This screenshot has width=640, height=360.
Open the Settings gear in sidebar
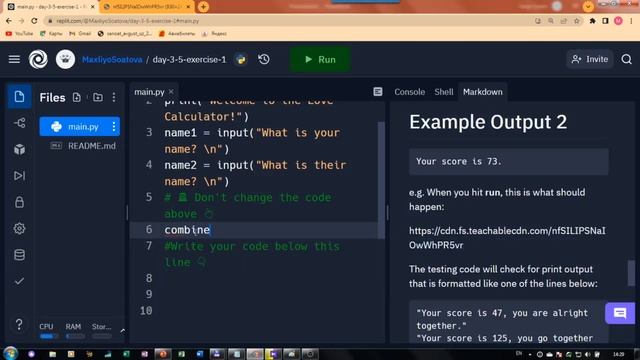[19, 229]
